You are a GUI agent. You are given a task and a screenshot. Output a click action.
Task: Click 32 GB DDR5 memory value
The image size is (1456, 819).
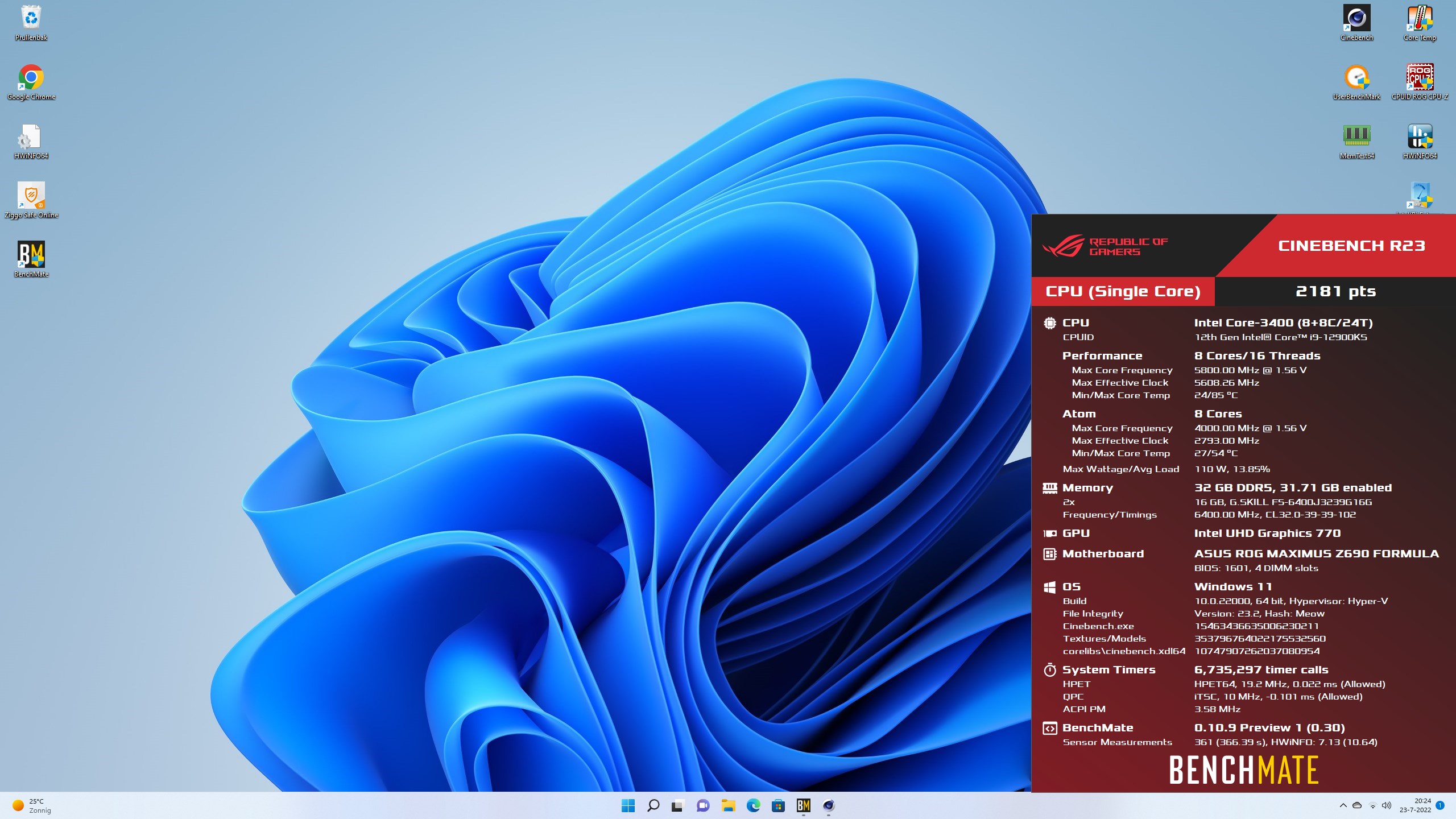tap(1293, 488)
